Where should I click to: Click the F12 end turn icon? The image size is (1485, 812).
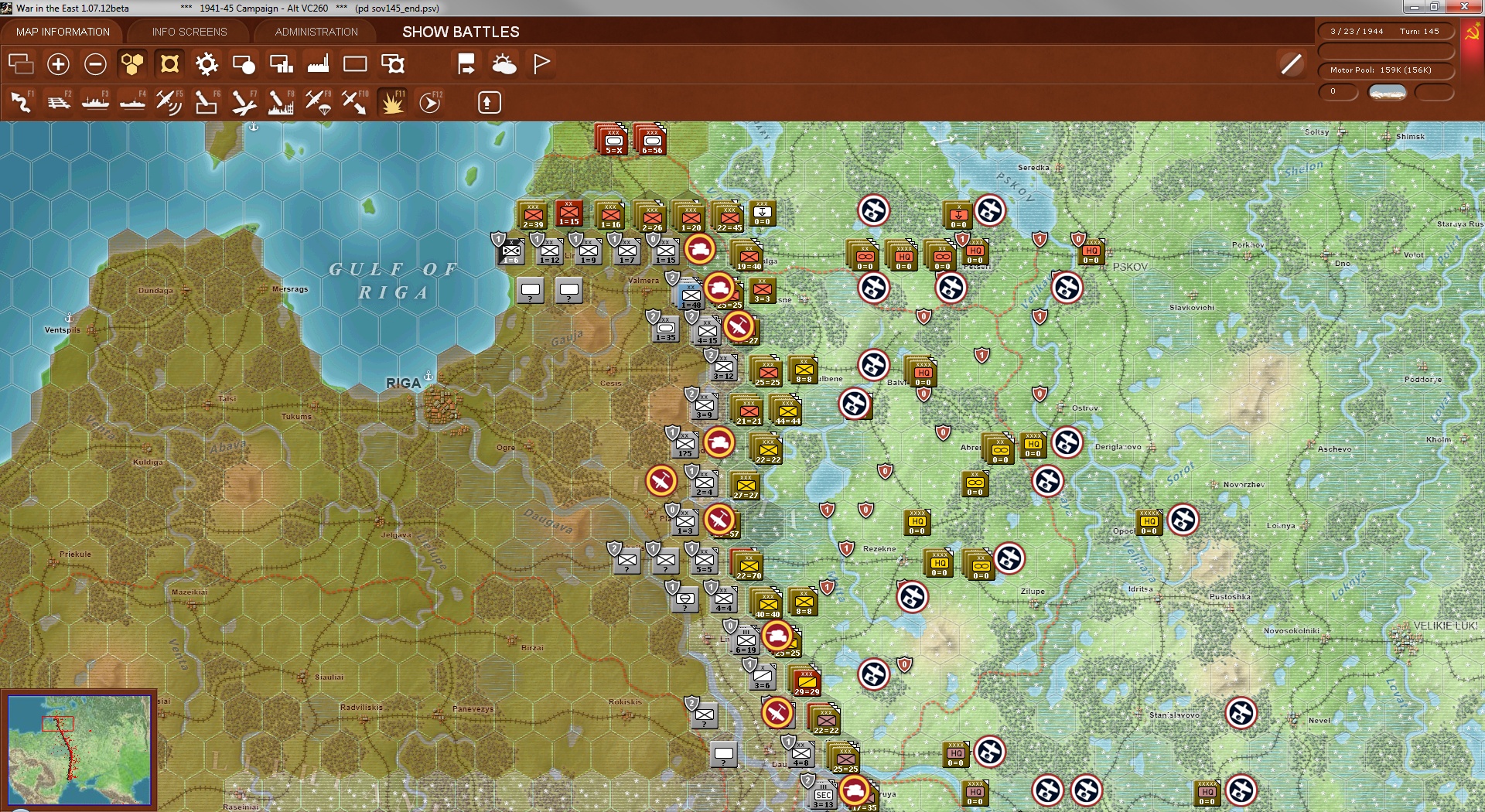click(x=430, y=103)
